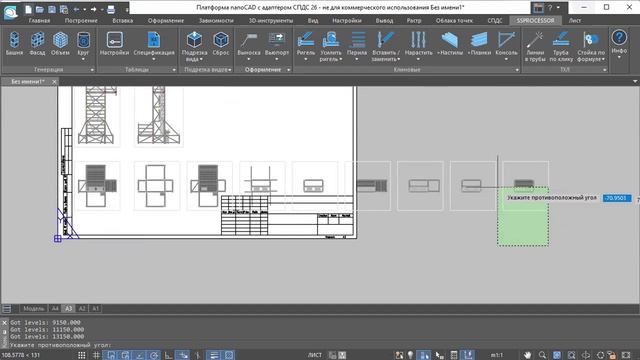Select the A4 layout tab

click(55, 309)
